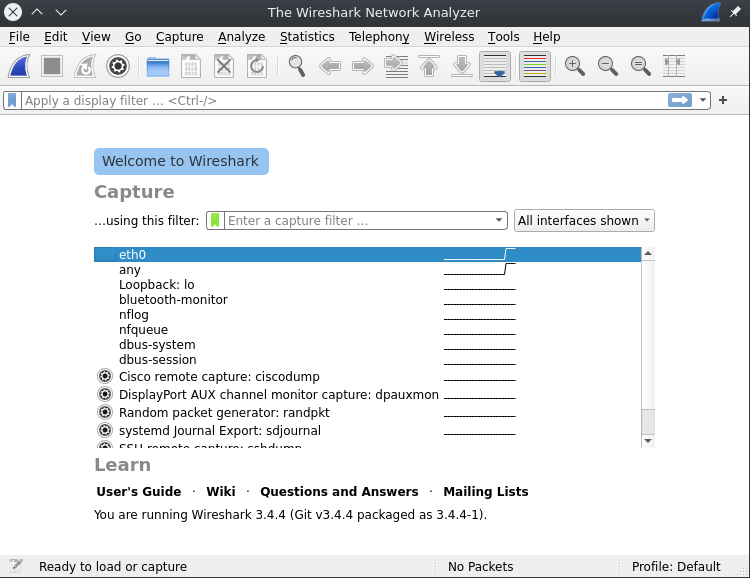
Task: Jump to the first packet icon
Action: coord(429,66)
